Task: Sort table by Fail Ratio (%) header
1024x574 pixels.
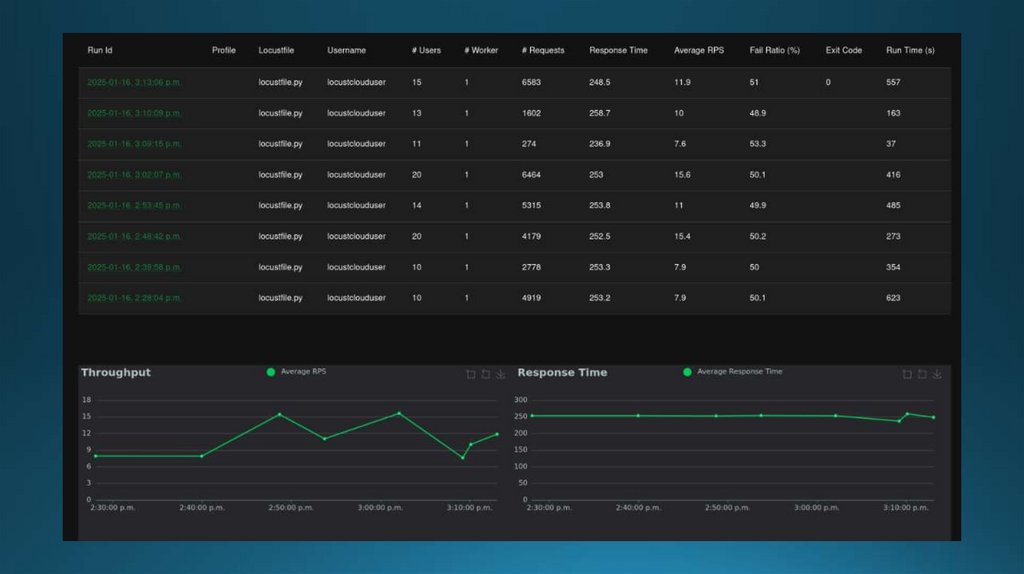Action: click(x=775, y=50)
